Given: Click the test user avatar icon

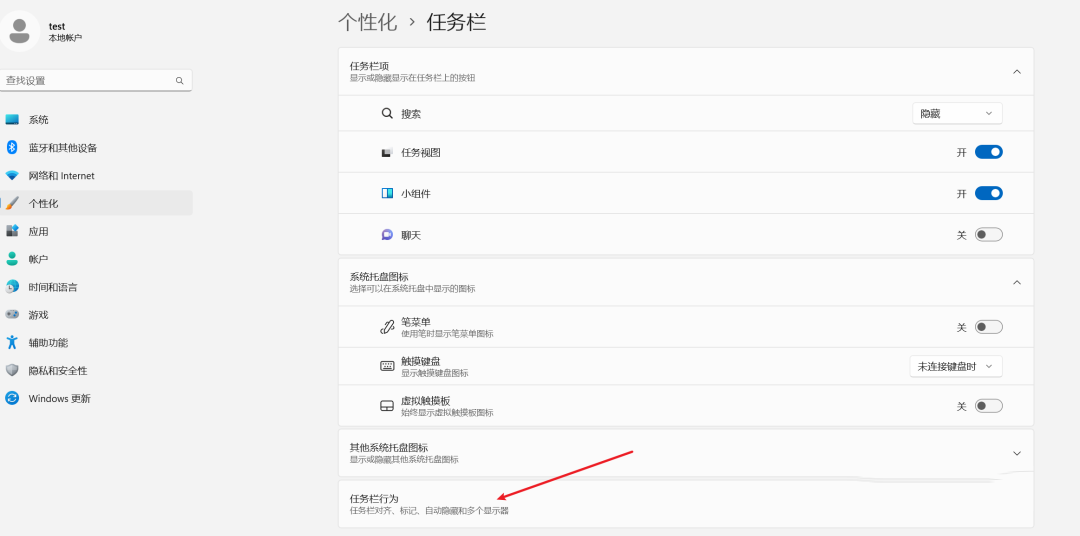Looking at the screenshot, I should tap(19, 32).
